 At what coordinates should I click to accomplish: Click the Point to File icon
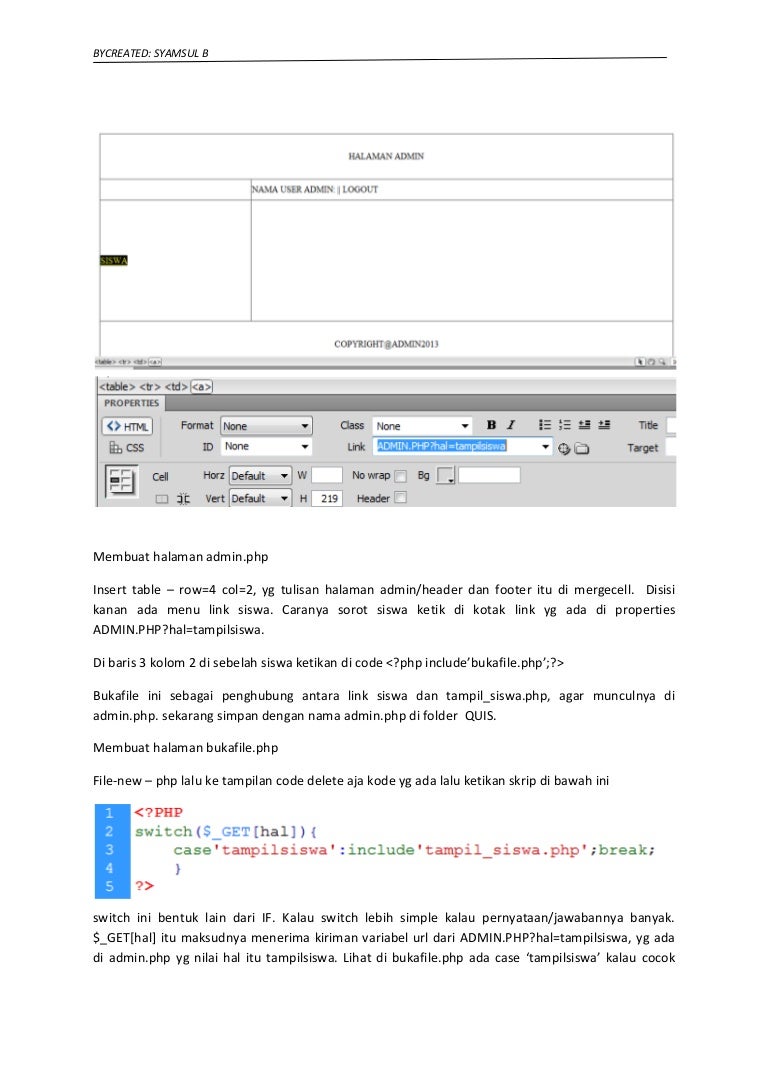point(564,448)
